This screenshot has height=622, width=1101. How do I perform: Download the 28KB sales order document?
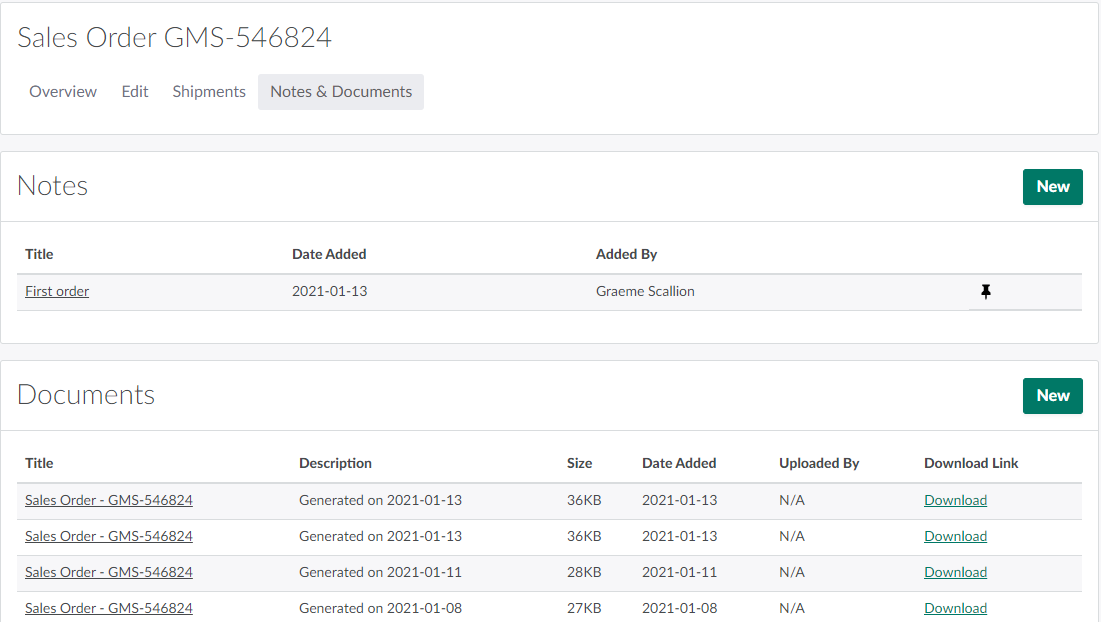pyautogui.click(x=955, y=572)
